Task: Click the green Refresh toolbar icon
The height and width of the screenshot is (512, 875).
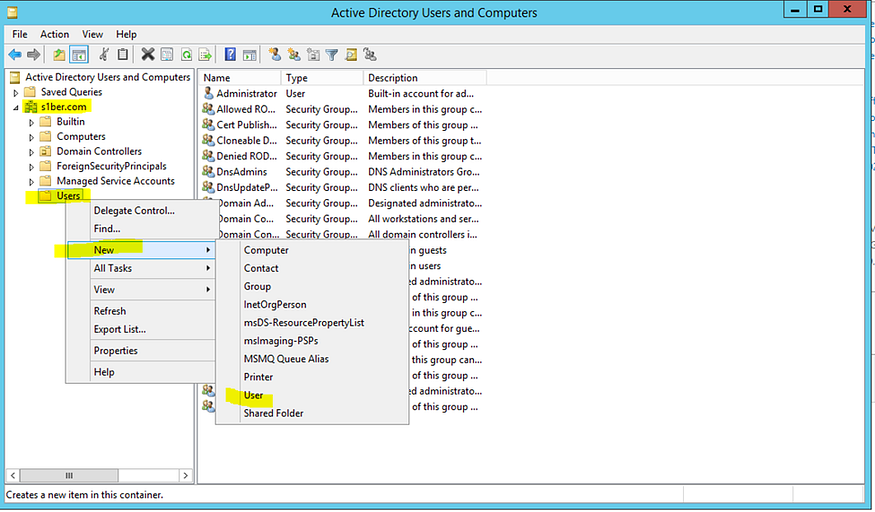Action: [x=186, y=55]
